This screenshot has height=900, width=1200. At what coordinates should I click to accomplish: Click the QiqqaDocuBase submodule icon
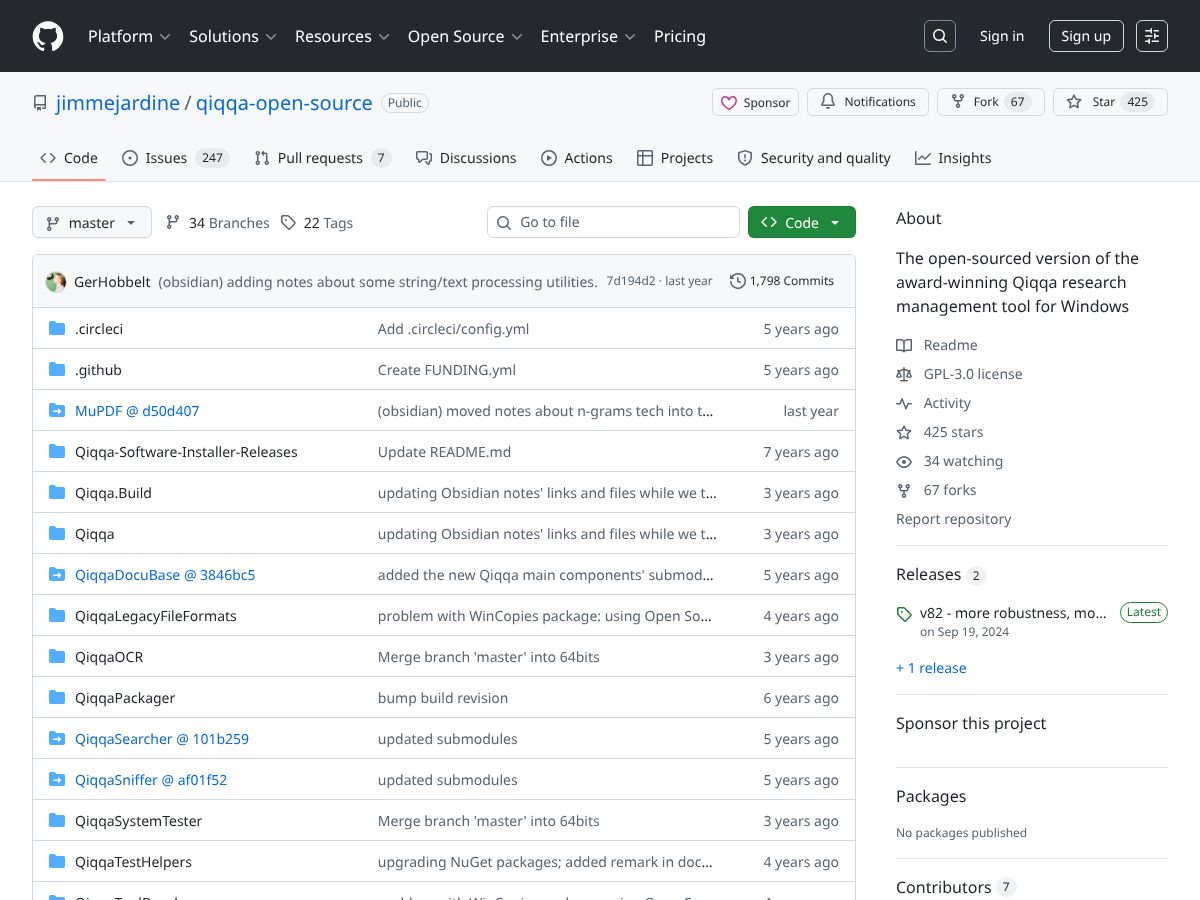[57, 575]
